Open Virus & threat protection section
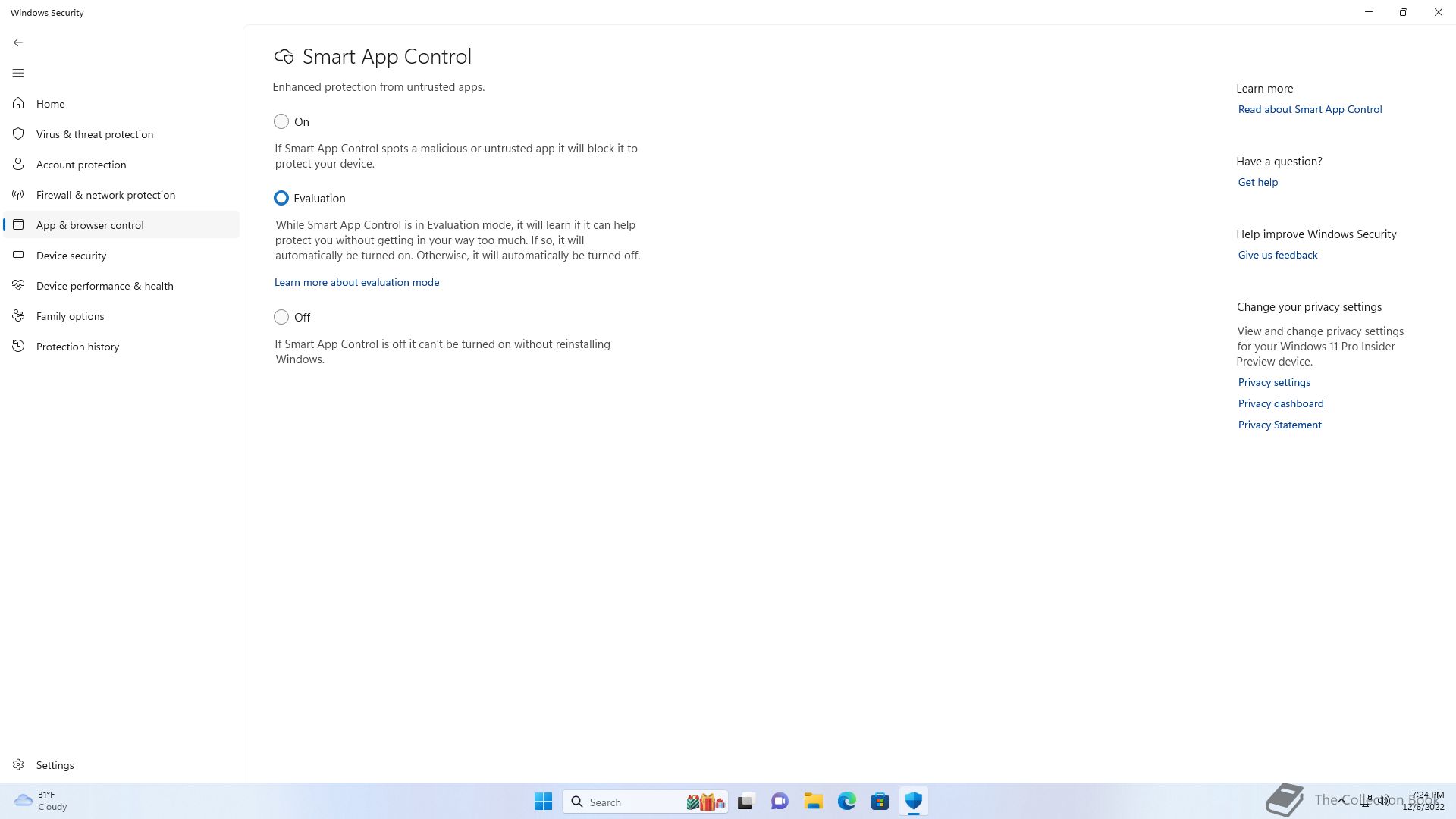Screen dimensions: 1456x819 point(121,133)
